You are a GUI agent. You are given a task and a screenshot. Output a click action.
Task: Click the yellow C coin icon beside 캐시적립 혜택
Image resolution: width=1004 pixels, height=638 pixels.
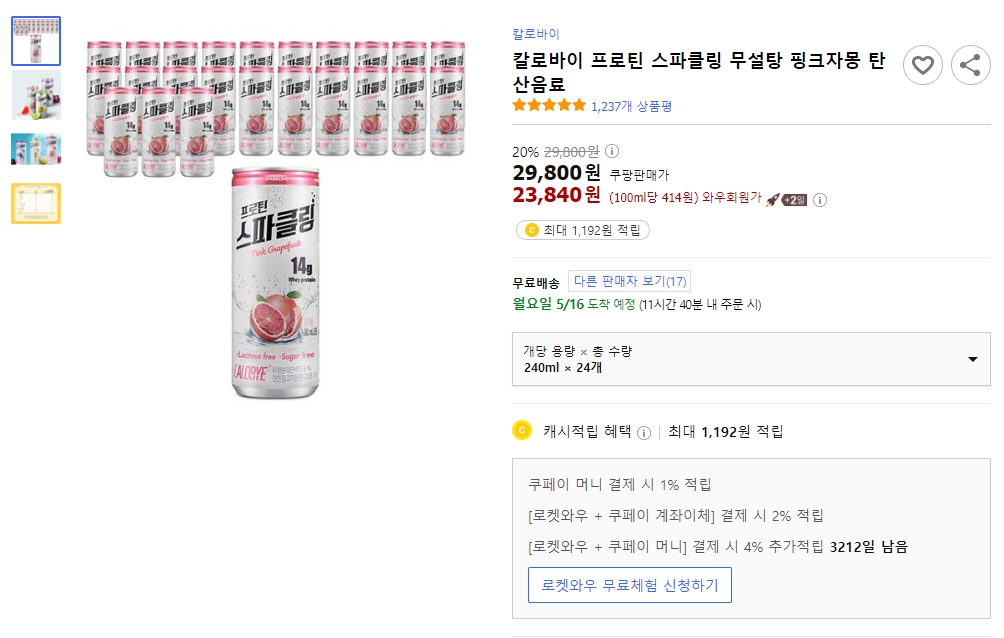pyautogui.click(x=521, y=432)
